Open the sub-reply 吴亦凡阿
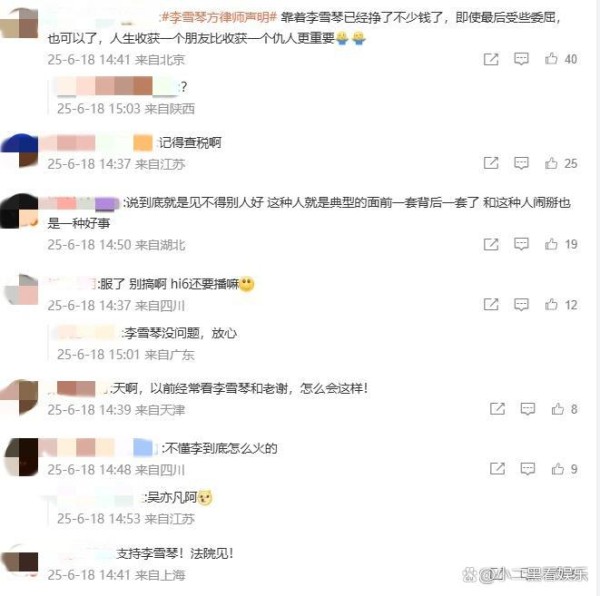600x596 pixels. tap(178, 497)
